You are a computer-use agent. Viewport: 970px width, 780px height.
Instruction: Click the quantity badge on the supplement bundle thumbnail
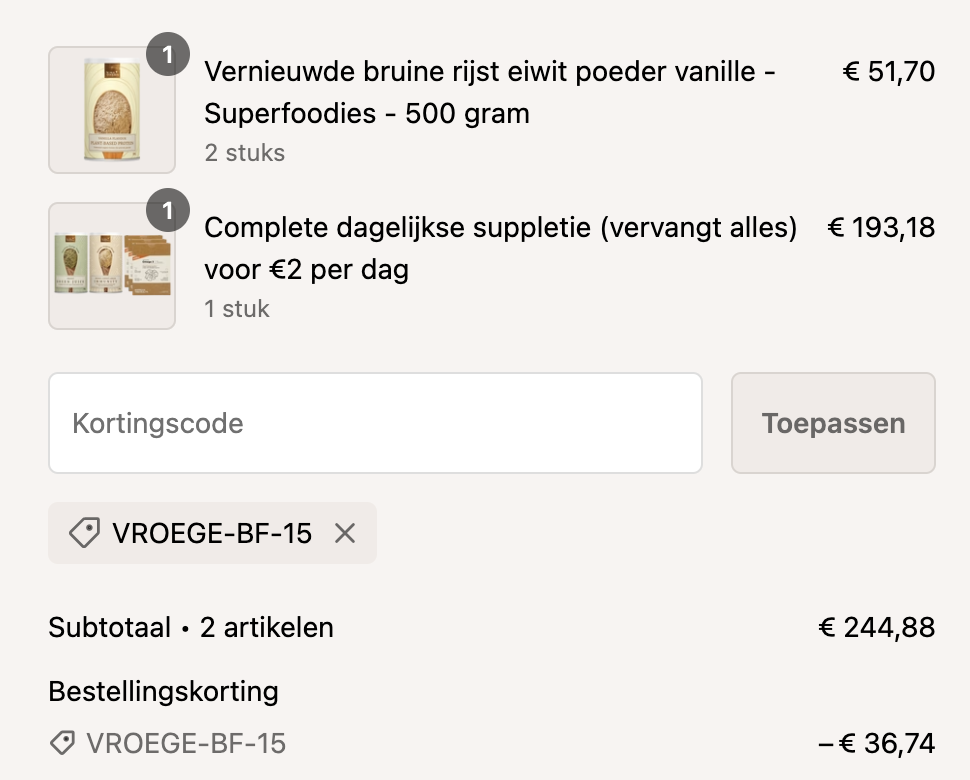[168, 211]
